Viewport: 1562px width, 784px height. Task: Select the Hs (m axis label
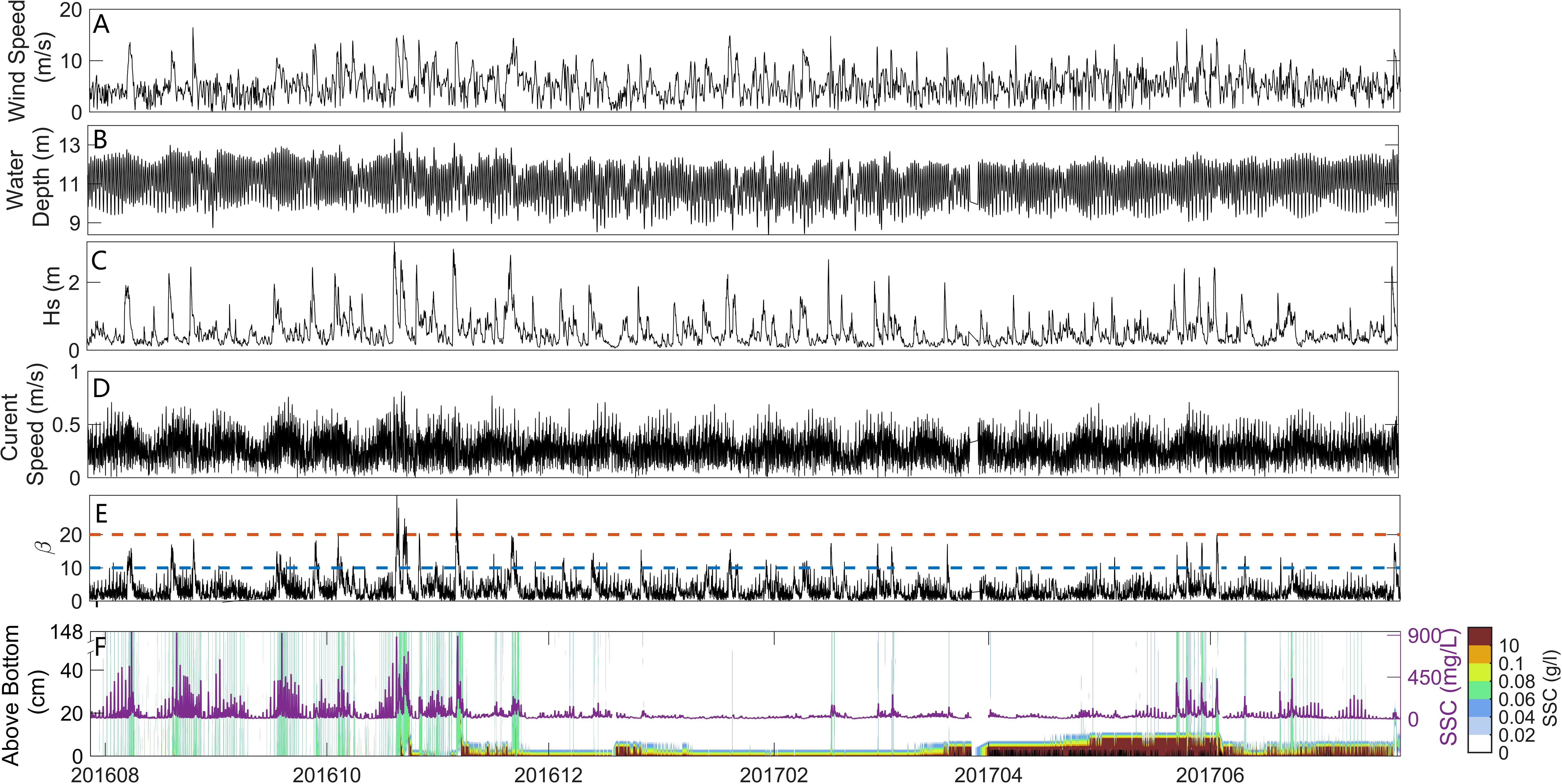coord(53,296)
